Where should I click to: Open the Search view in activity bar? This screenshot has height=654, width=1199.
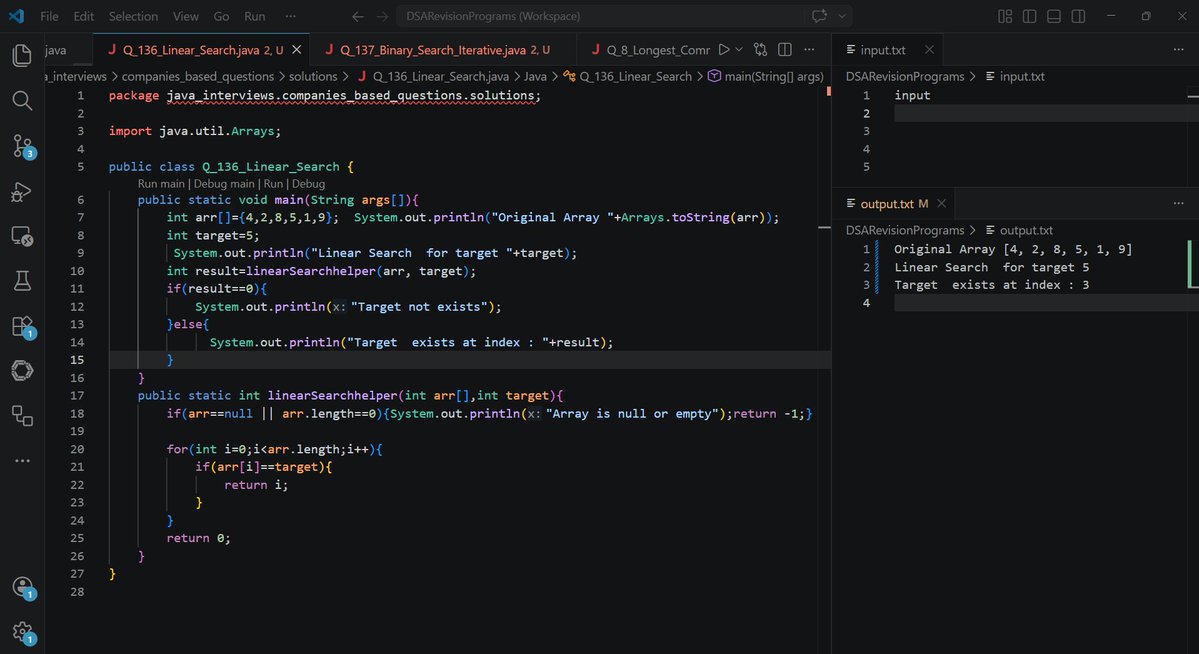(x=22, y=100)
